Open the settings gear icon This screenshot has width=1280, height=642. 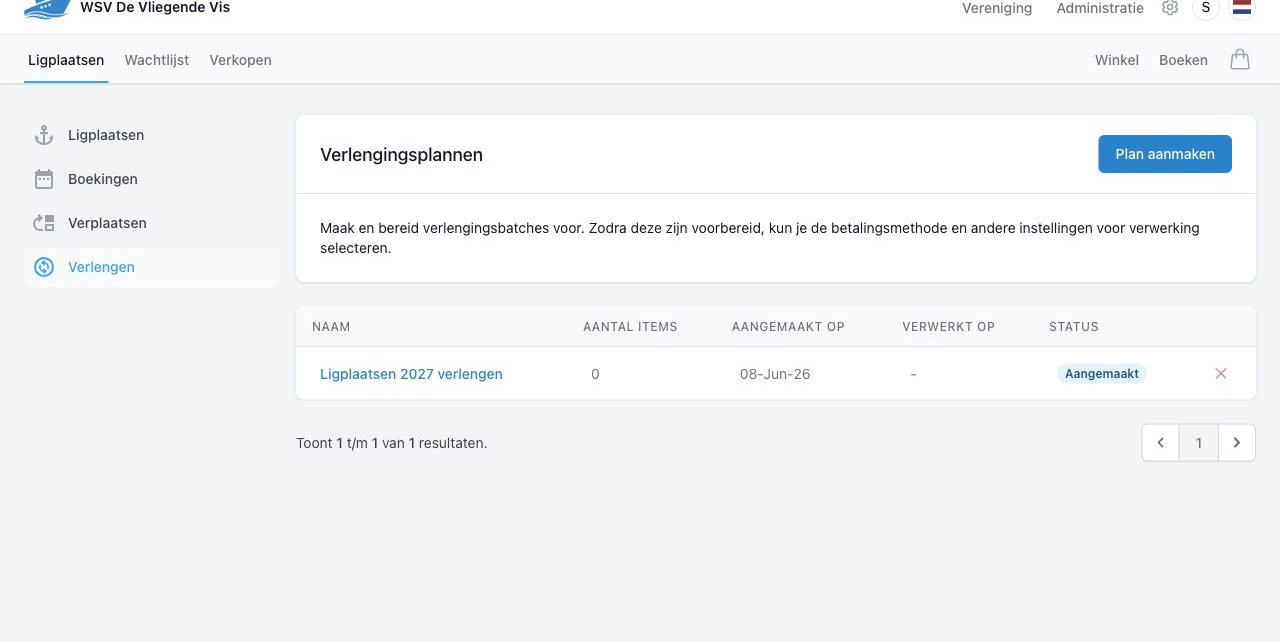1170,8
